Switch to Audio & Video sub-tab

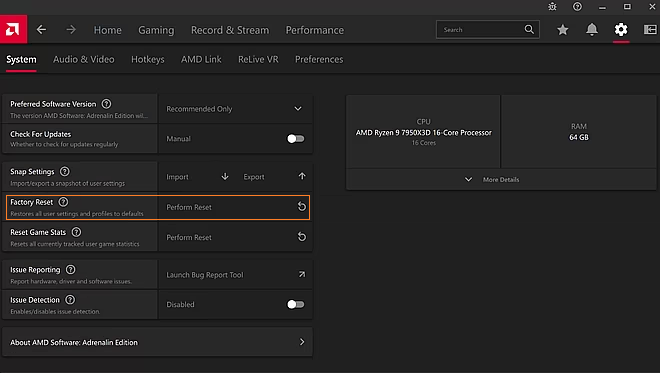[84, 59]
